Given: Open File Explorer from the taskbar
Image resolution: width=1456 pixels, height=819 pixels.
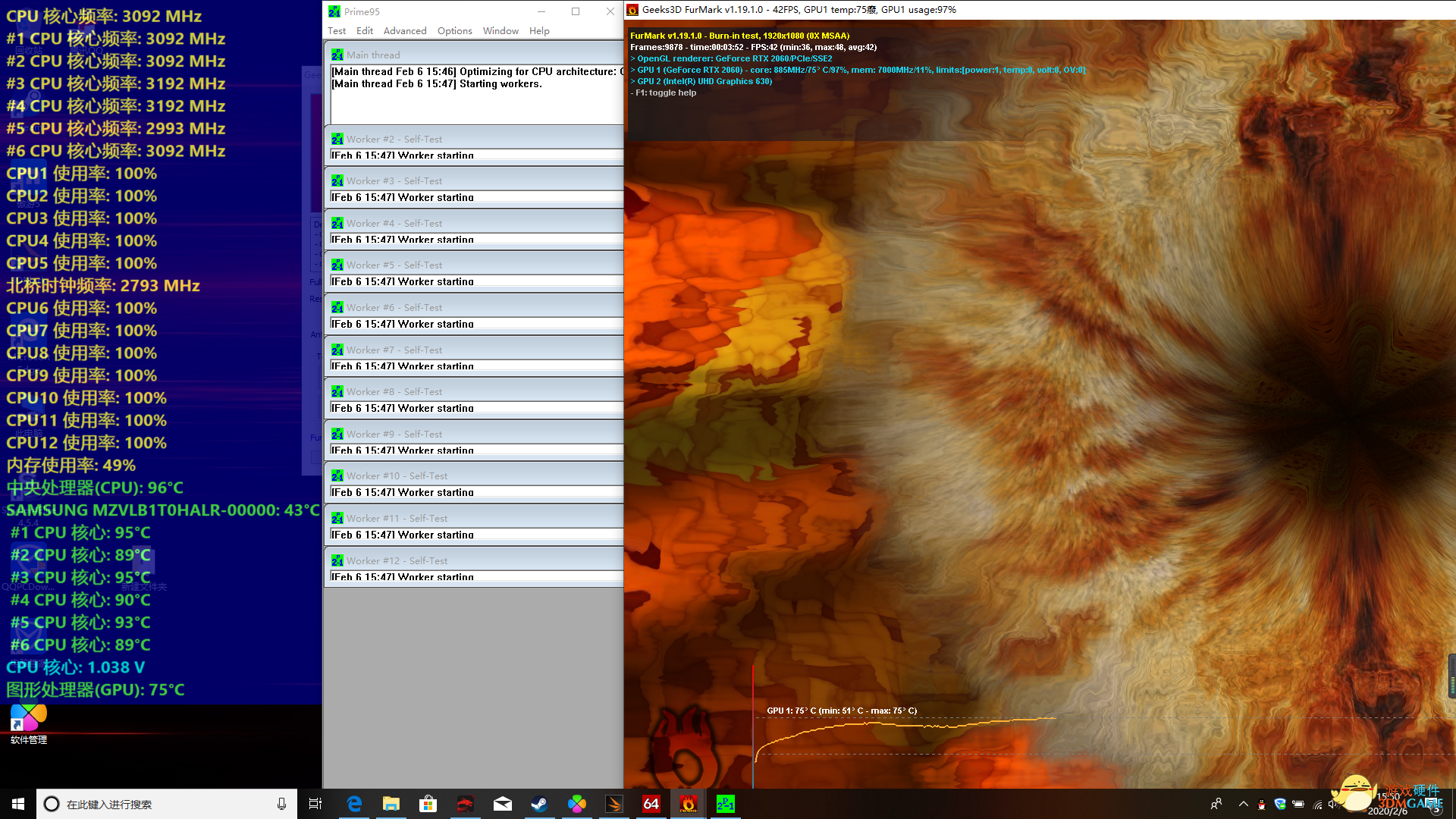Looking at the screenshot, I should coord(391,804).
